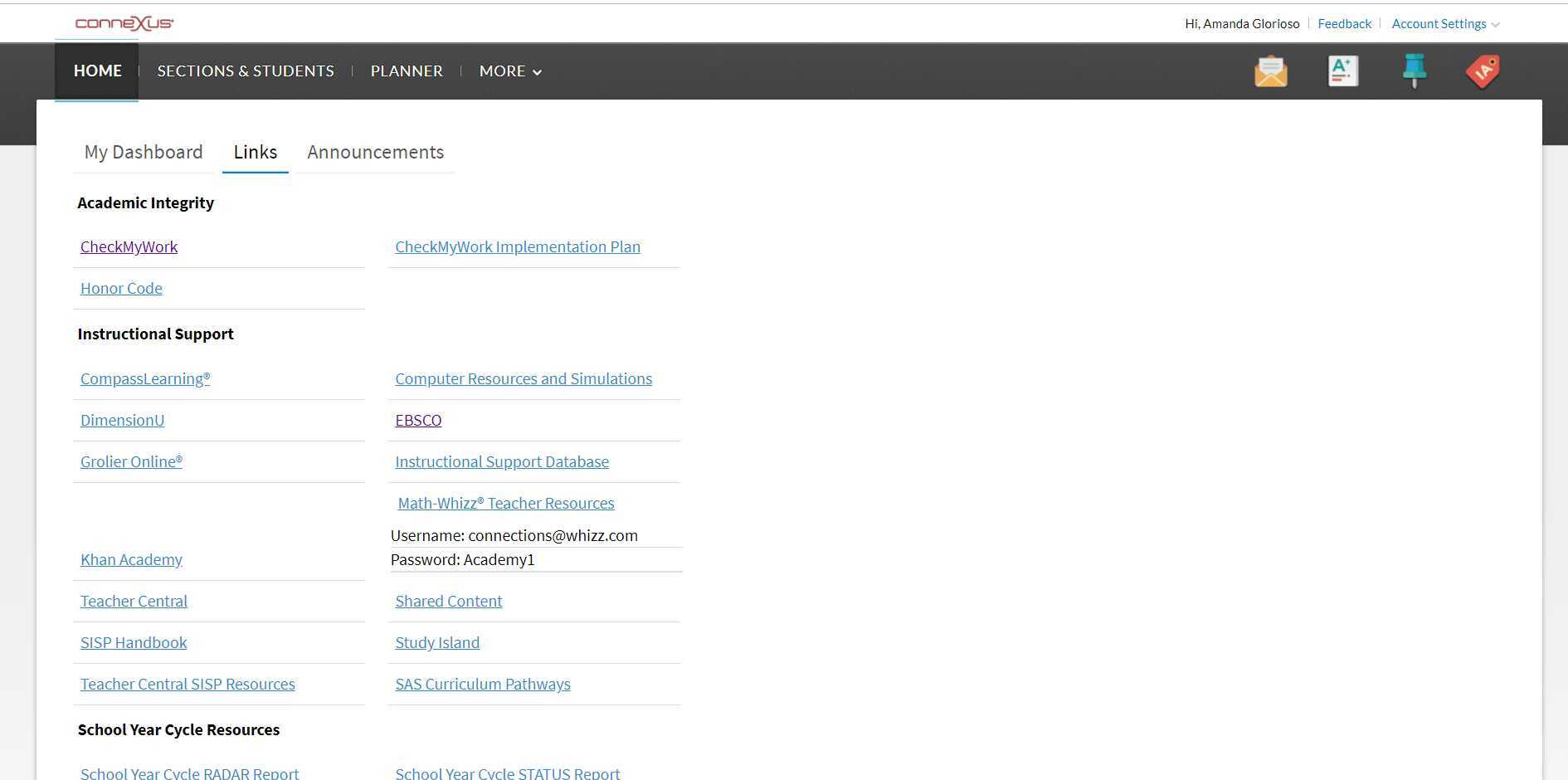Image resolution: width=1568 pixels, height=780 pixels.
Task: Click the red IA tag icon
Action: [x=1482, y=71]
